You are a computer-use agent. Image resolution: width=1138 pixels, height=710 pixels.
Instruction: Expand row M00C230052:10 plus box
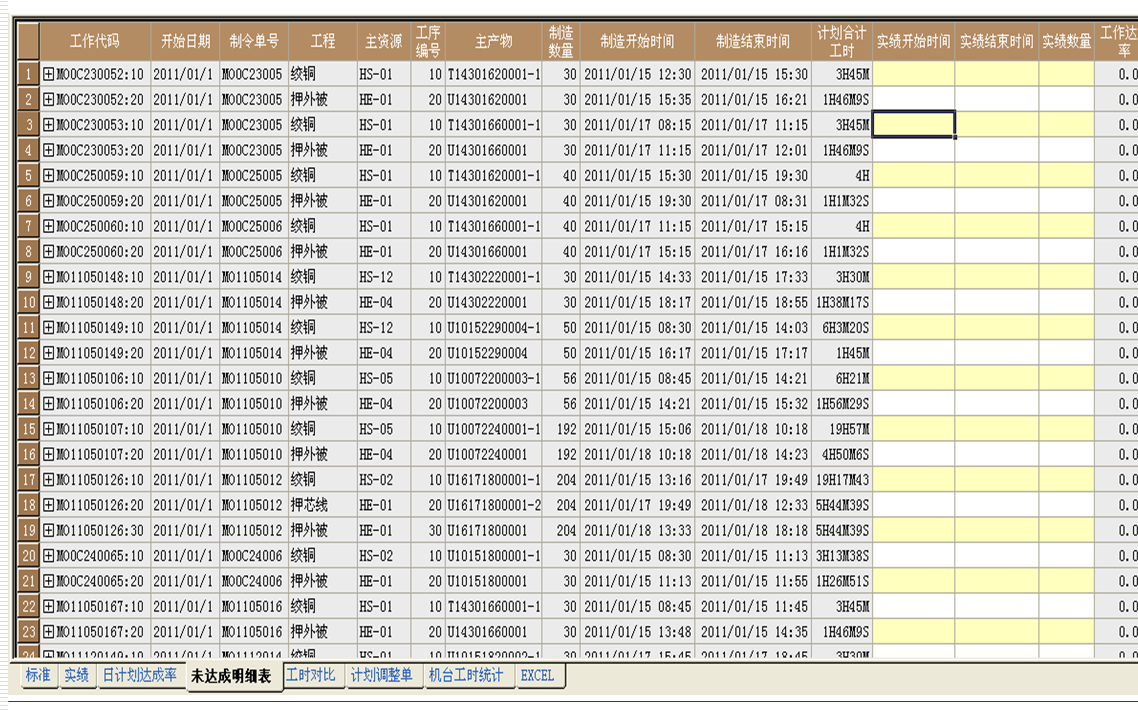pos(49,74)
